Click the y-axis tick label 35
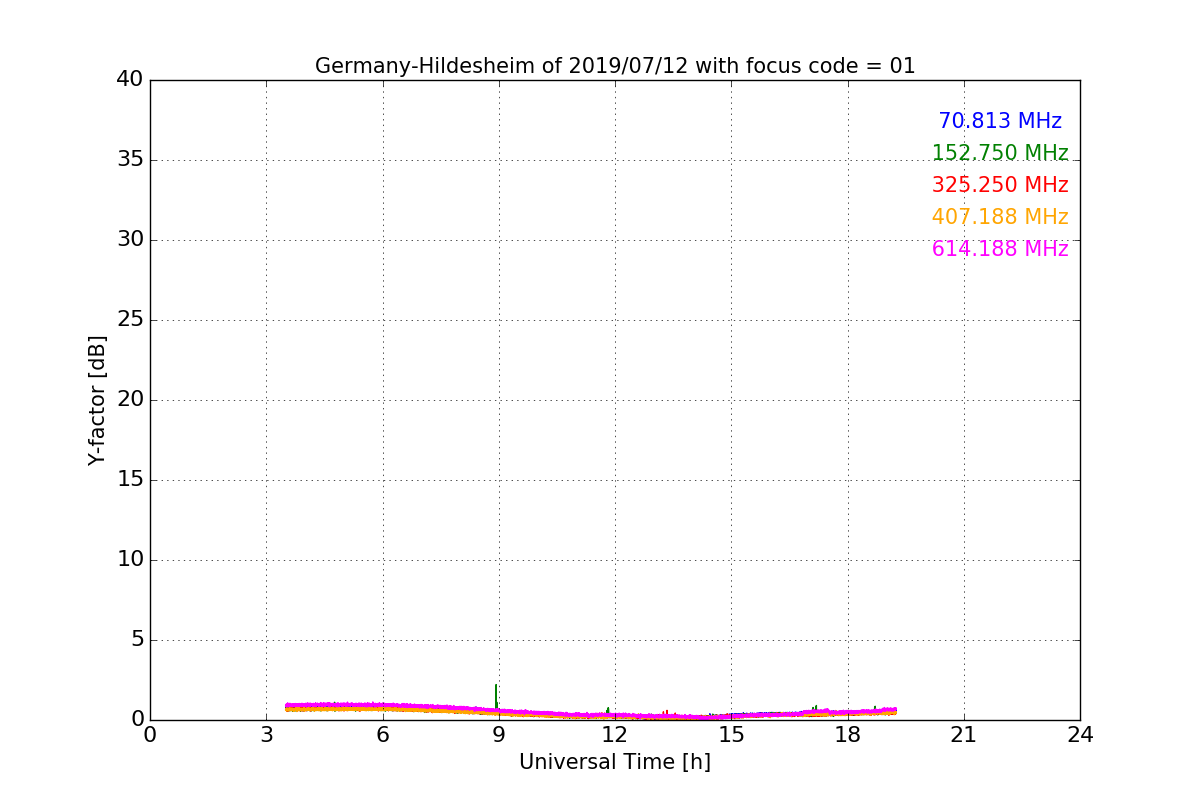This screenshot has width=1200, height=800. pyautogui.click(x=130, y=160)
